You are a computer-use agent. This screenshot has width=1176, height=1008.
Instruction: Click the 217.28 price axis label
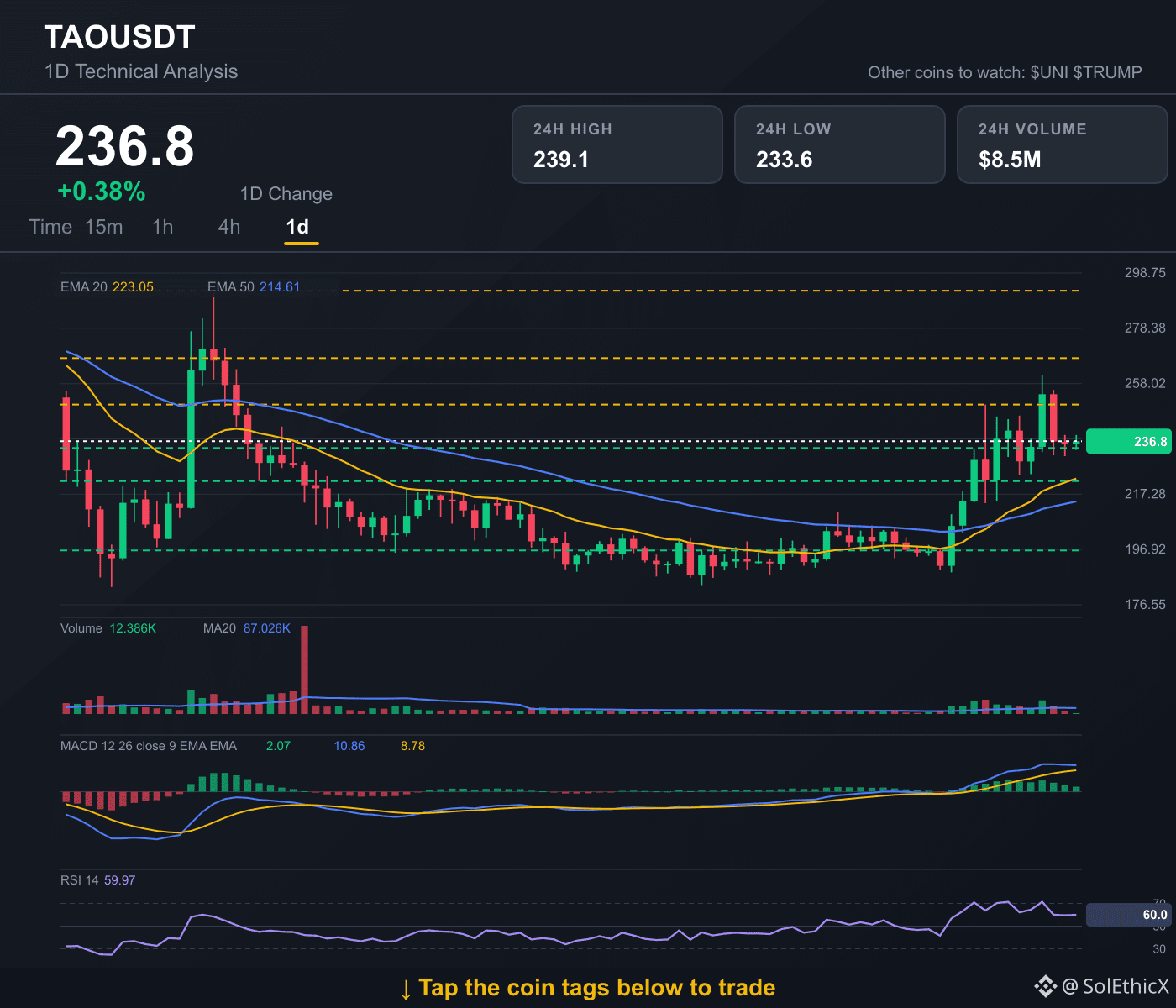(1145, 493)
